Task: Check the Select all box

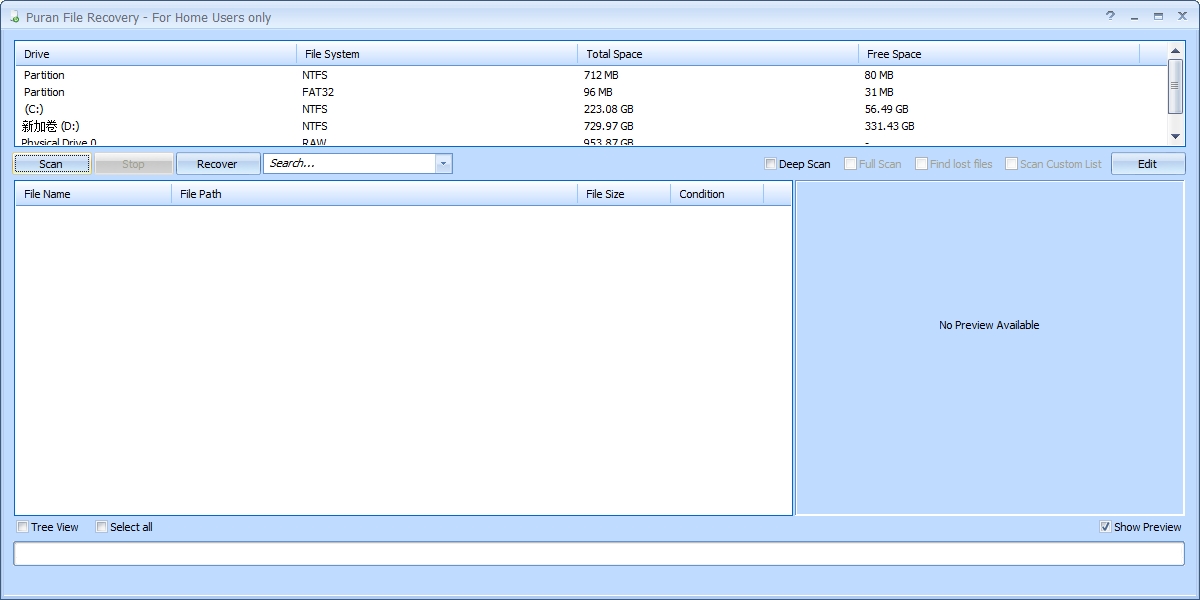Action: click(102, 527)
